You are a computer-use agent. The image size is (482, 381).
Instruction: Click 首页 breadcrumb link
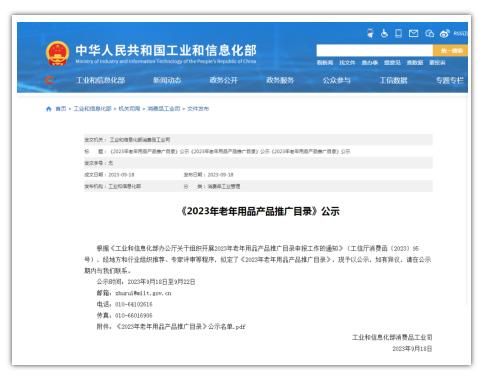[x=61, y=109]
